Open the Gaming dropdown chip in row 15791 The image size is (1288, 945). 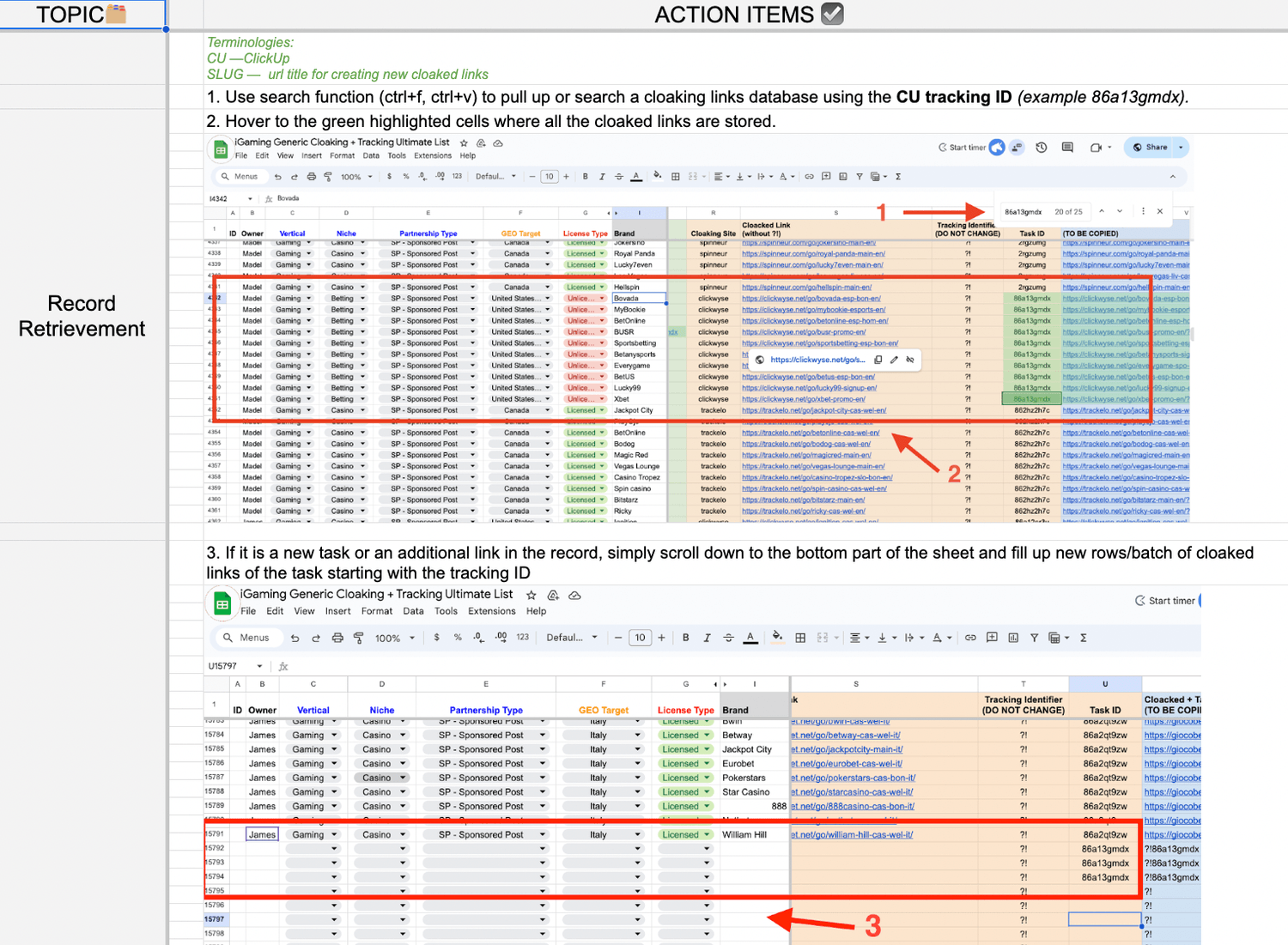point(313,834)
